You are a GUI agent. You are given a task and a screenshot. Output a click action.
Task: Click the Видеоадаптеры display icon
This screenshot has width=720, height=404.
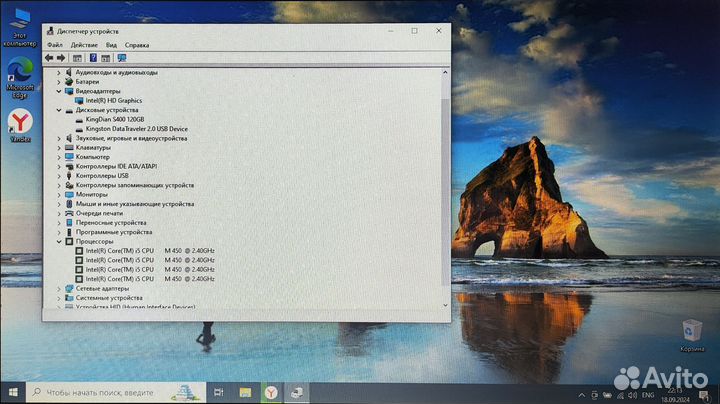(69, 91)
